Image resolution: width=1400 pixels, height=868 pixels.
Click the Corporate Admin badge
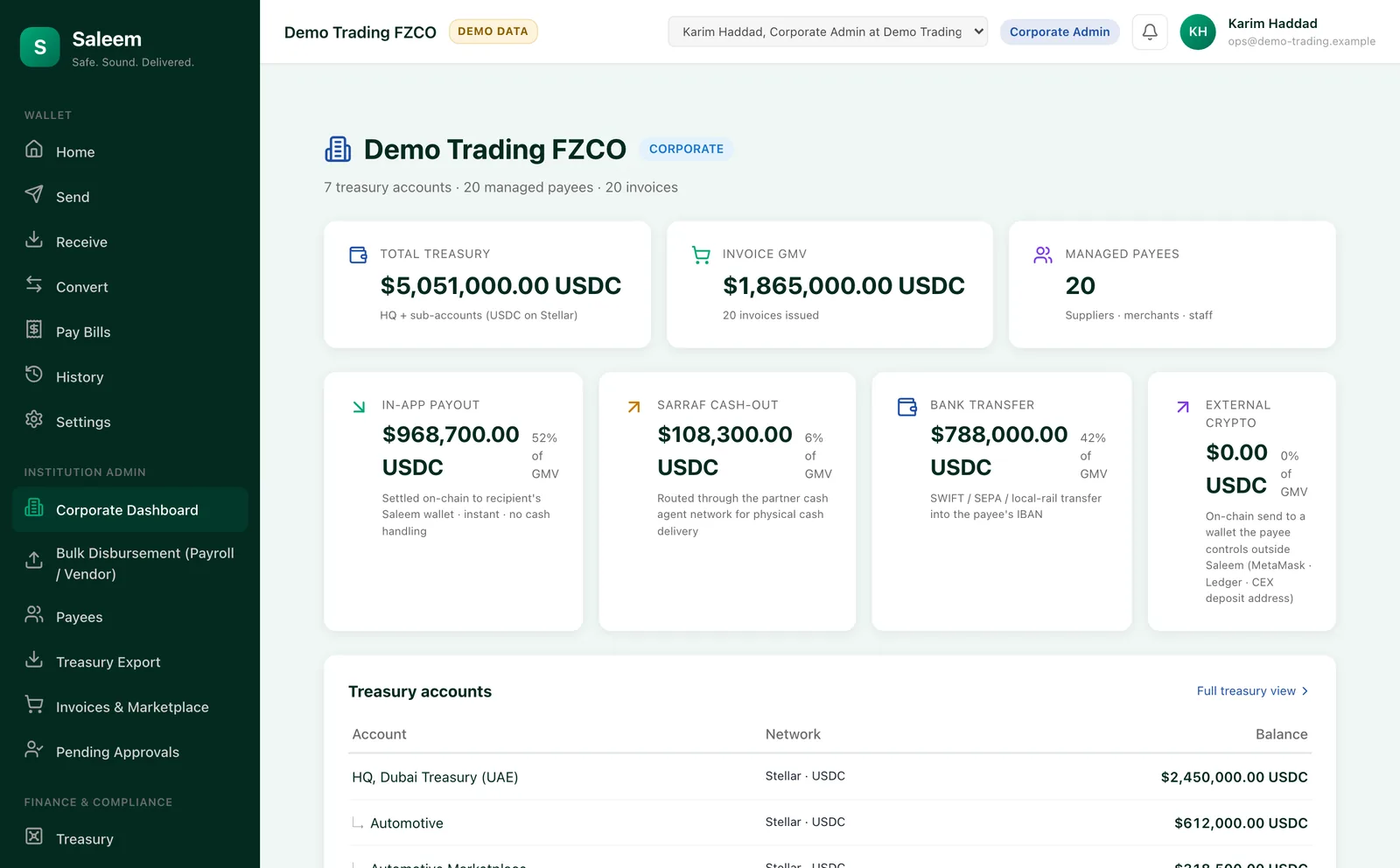click(x=1060, y=31)
